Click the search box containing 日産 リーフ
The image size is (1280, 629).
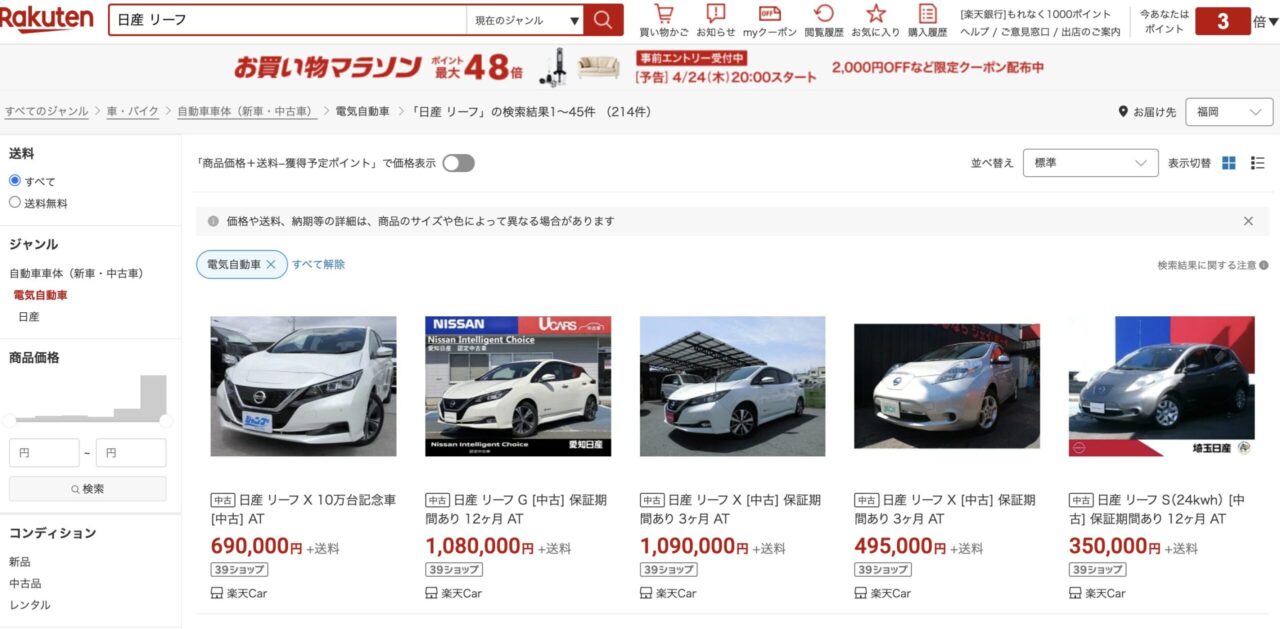pyautogui.click(x=287, y=20)
